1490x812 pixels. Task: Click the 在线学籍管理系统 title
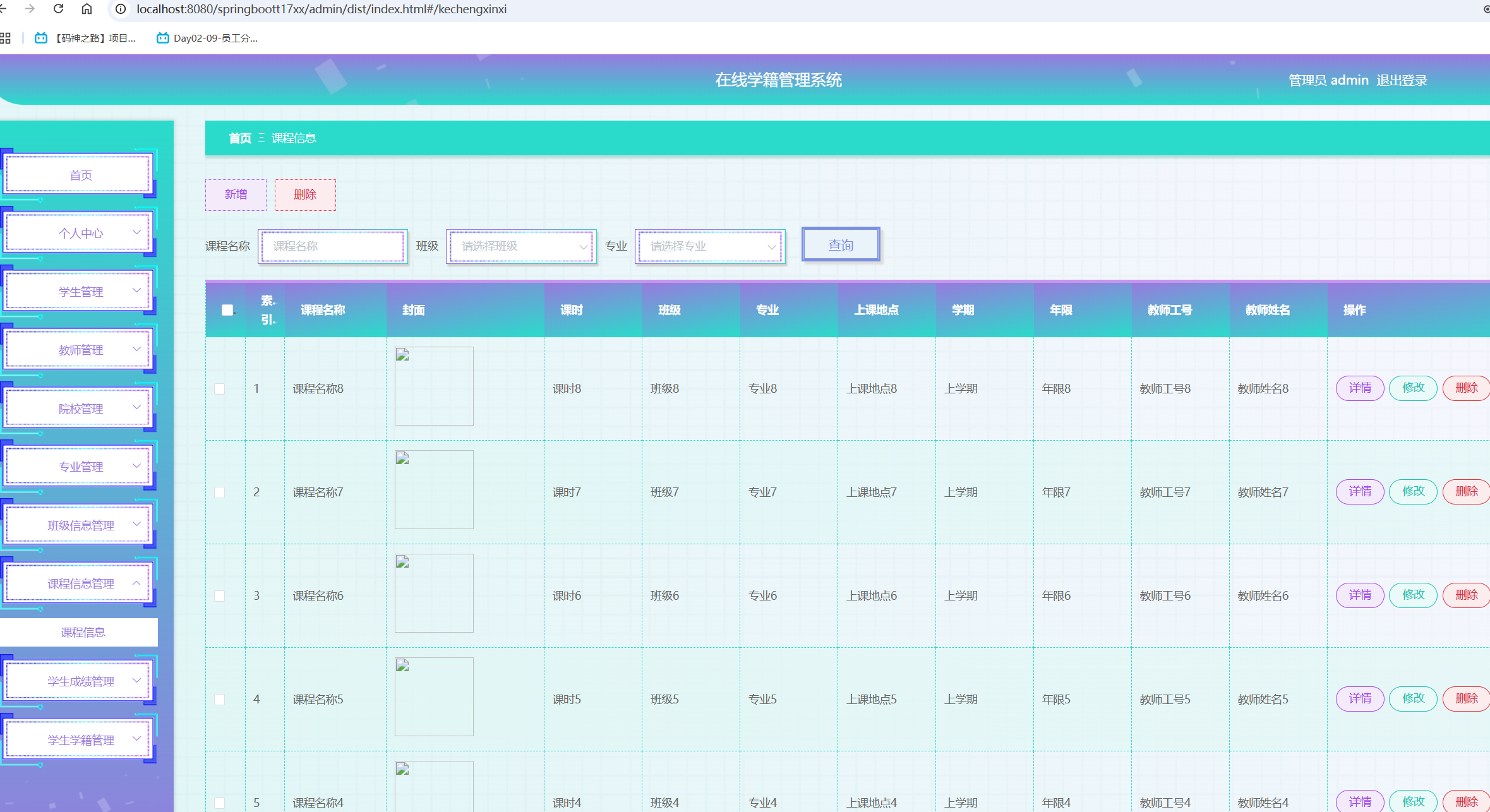click(778, 80)
